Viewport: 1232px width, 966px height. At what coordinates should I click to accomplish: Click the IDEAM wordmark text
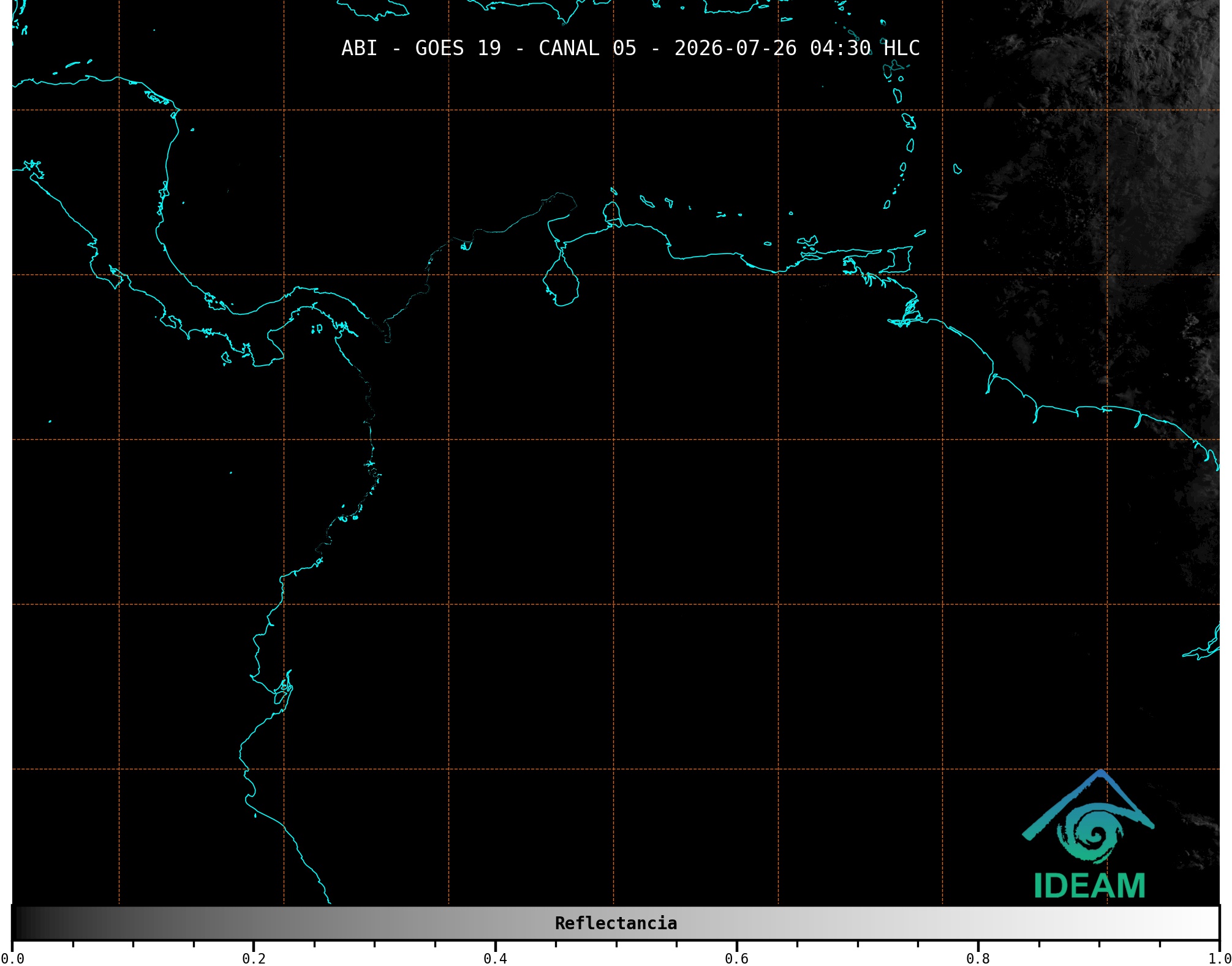(x=1089, y=886)
